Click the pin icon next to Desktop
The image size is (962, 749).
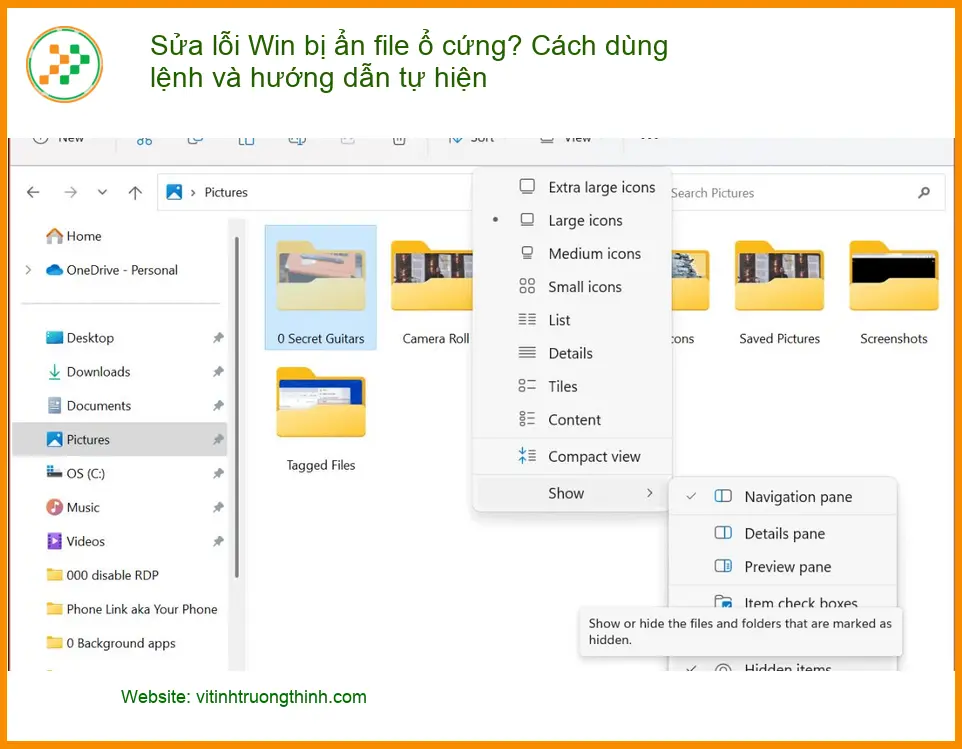218,338
